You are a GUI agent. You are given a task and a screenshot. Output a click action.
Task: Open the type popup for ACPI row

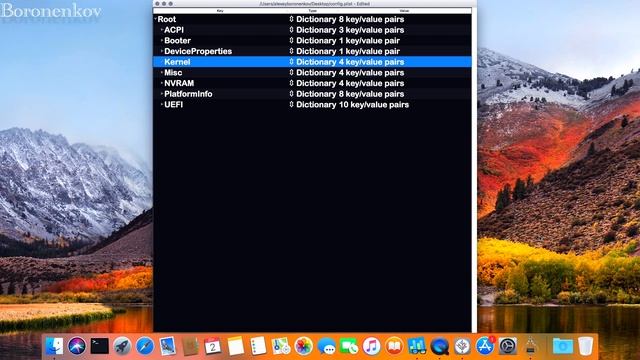pos(291,30)
